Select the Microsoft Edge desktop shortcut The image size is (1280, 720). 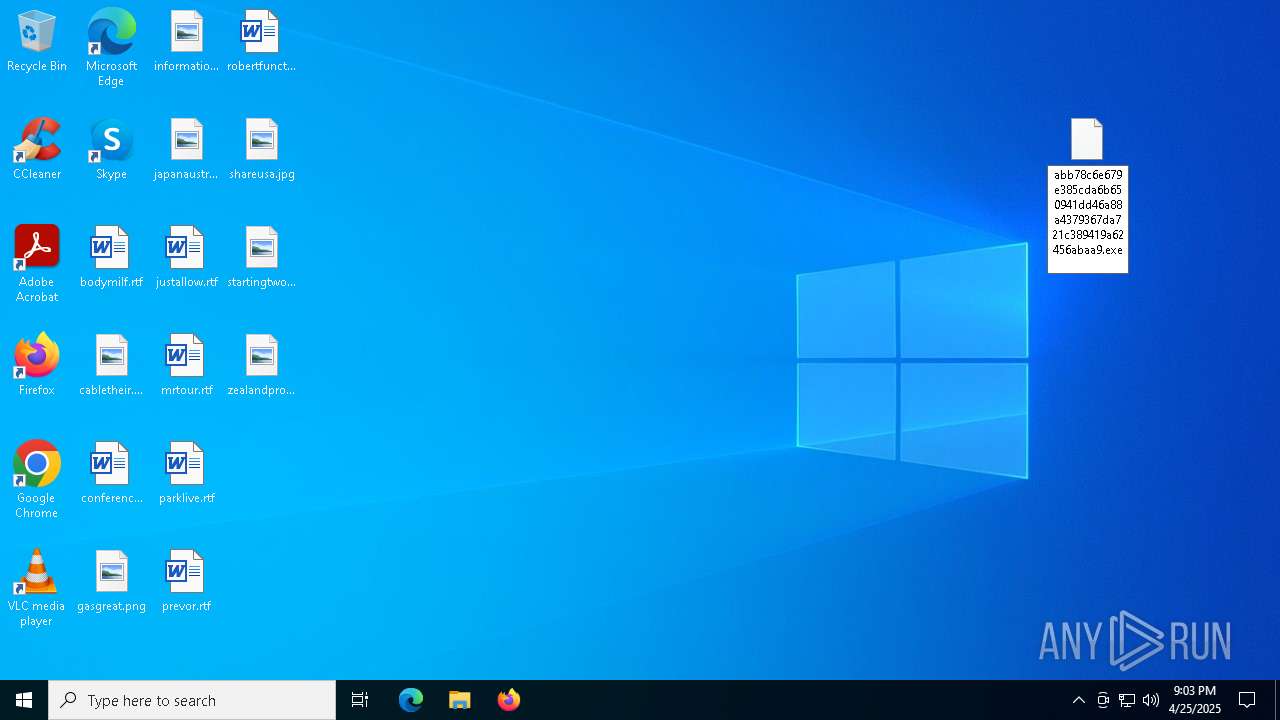pos(111,47)
